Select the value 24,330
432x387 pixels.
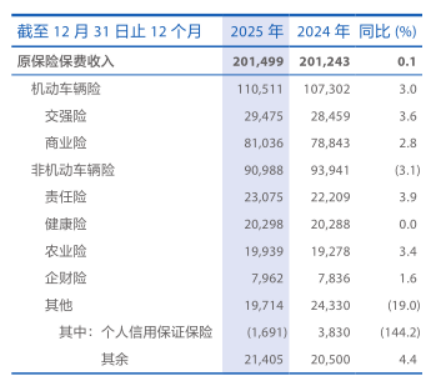tap(330, 305)
